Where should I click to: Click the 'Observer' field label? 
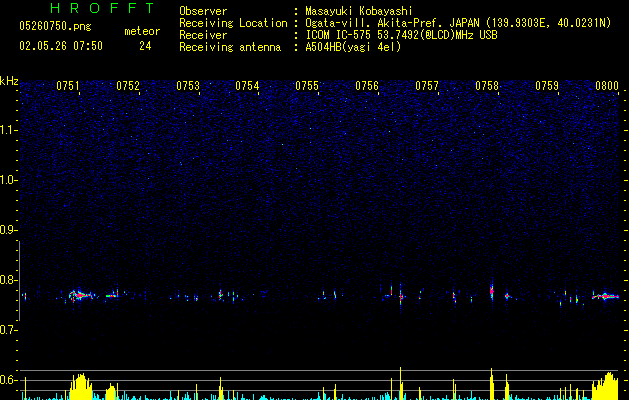coord(203,11)
